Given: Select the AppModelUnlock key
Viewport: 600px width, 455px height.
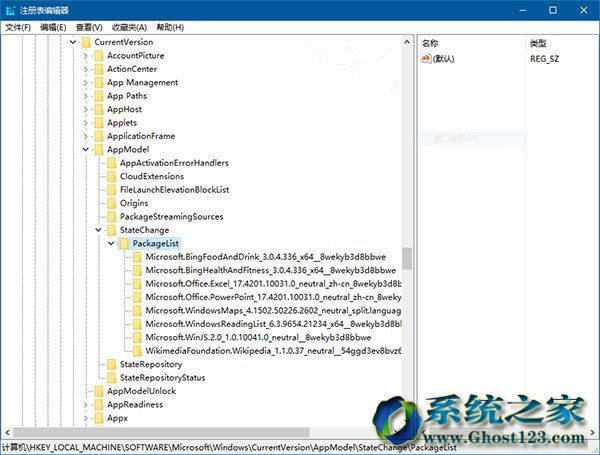Looking at the screenshot, I should pyautogui.click(x=141, y=391).
